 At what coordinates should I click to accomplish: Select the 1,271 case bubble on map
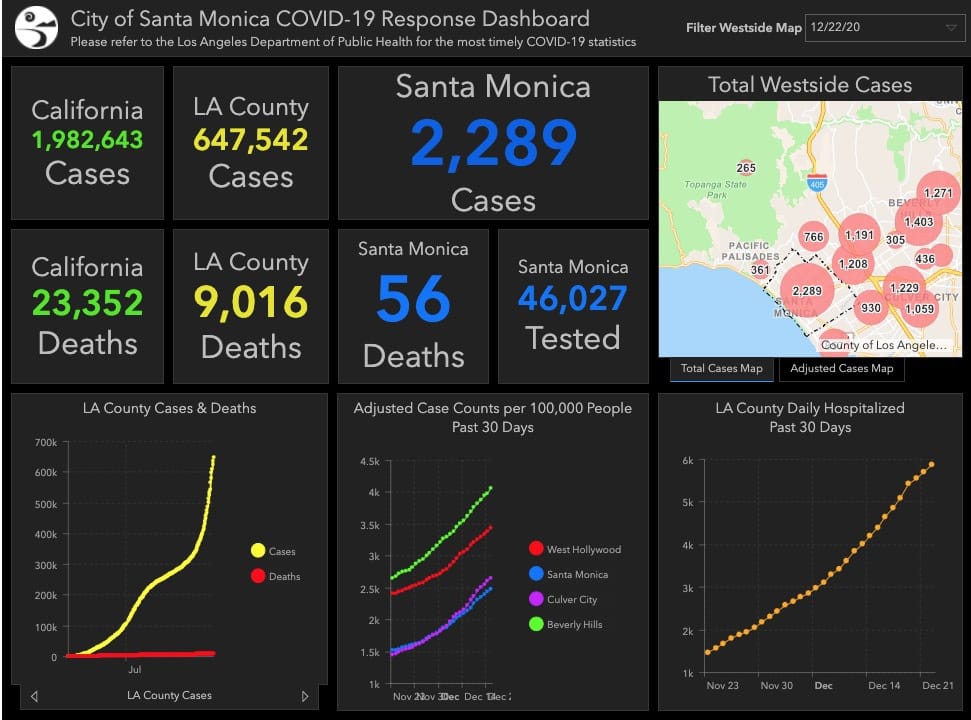coord(938,193)
